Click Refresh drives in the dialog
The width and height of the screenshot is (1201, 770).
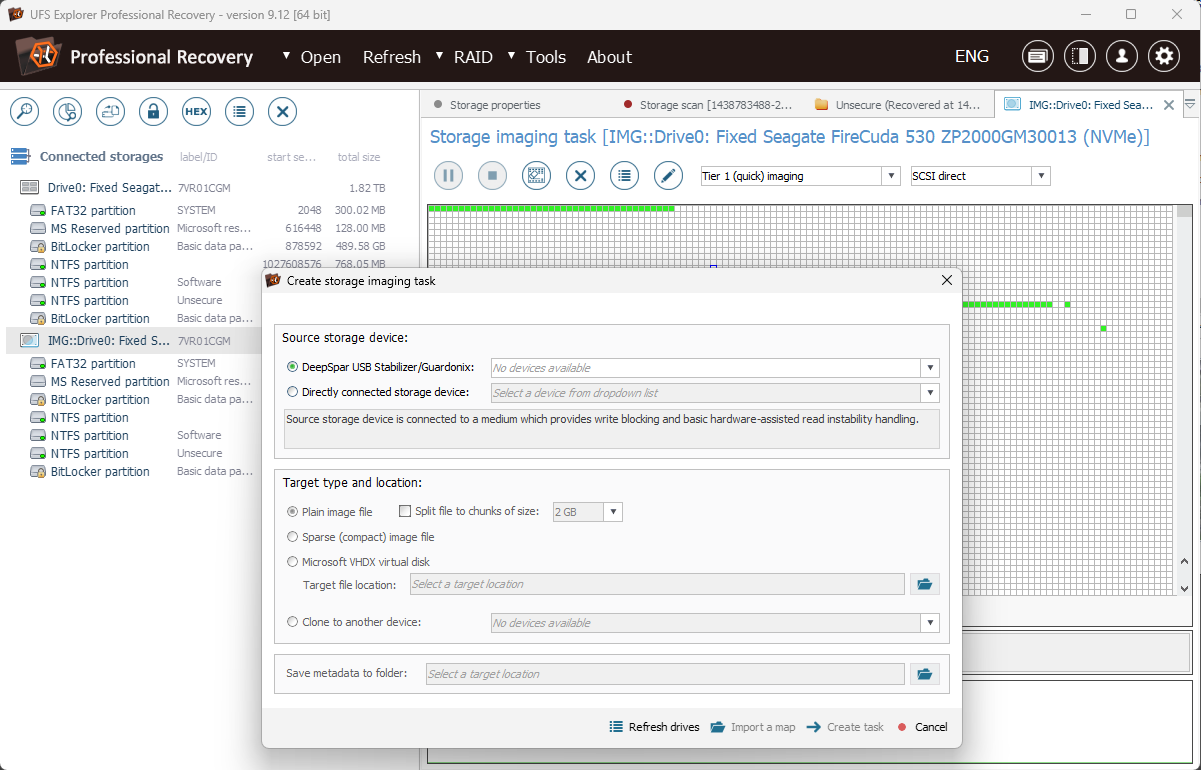click(x=654, y=727)
